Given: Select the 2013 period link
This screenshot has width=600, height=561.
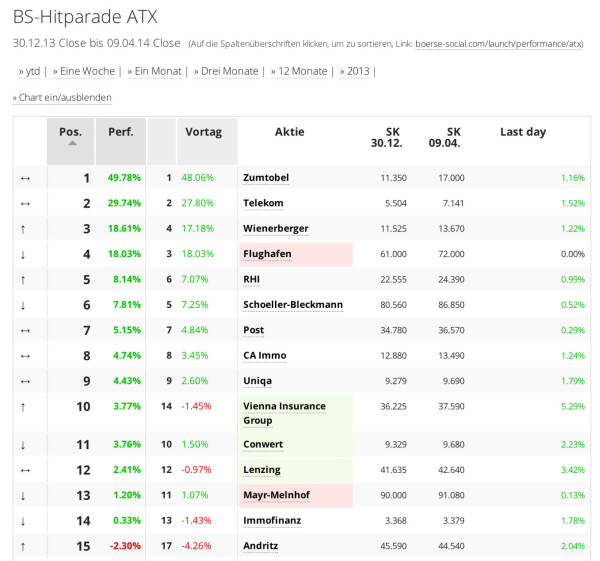Looking at the screenshot, I should click(x=357, y=72).
